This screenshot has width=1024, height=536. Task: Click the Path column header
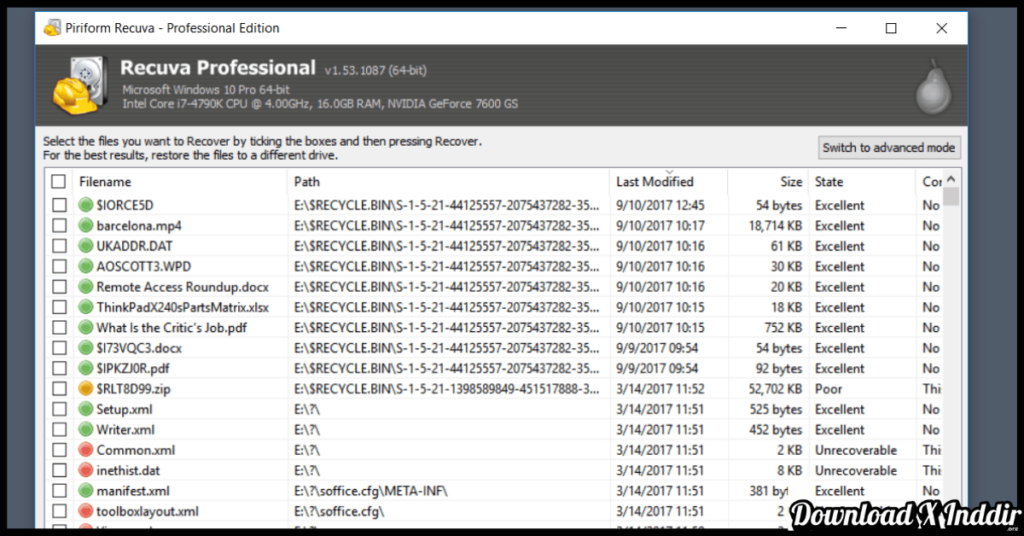pos(307,182)
